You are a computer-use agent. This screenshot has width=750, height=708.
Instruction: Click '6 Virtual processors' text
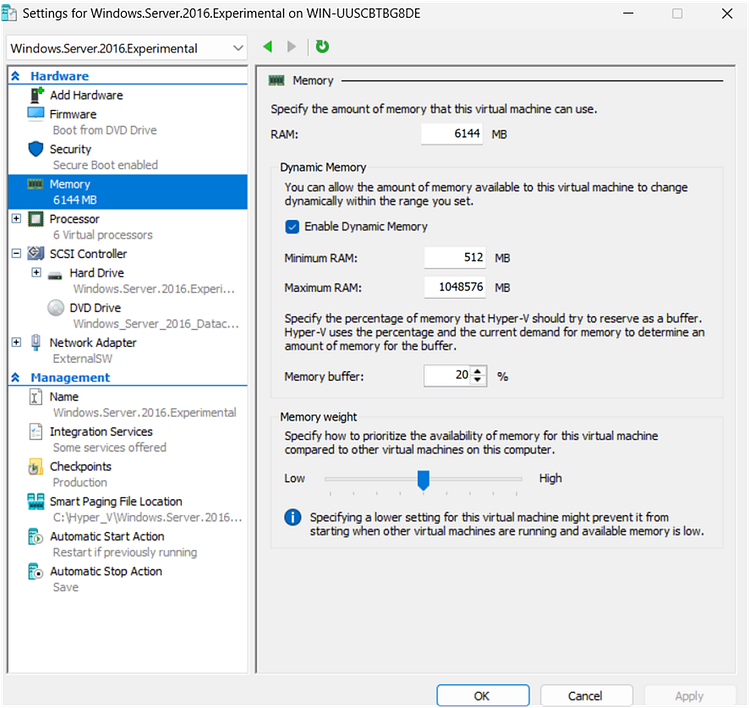(103, 235)
